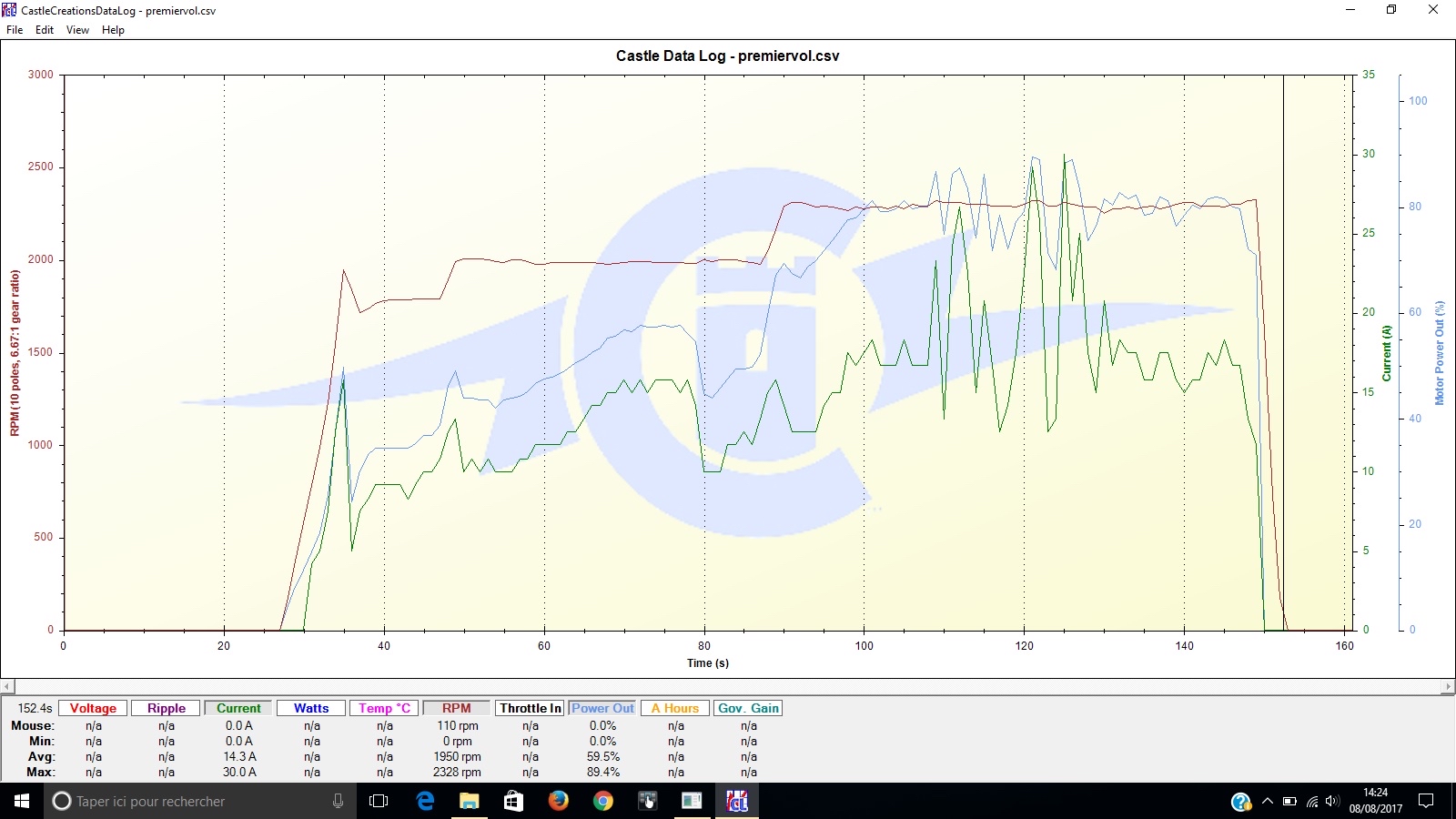Open the Help menu

(113, 30)
